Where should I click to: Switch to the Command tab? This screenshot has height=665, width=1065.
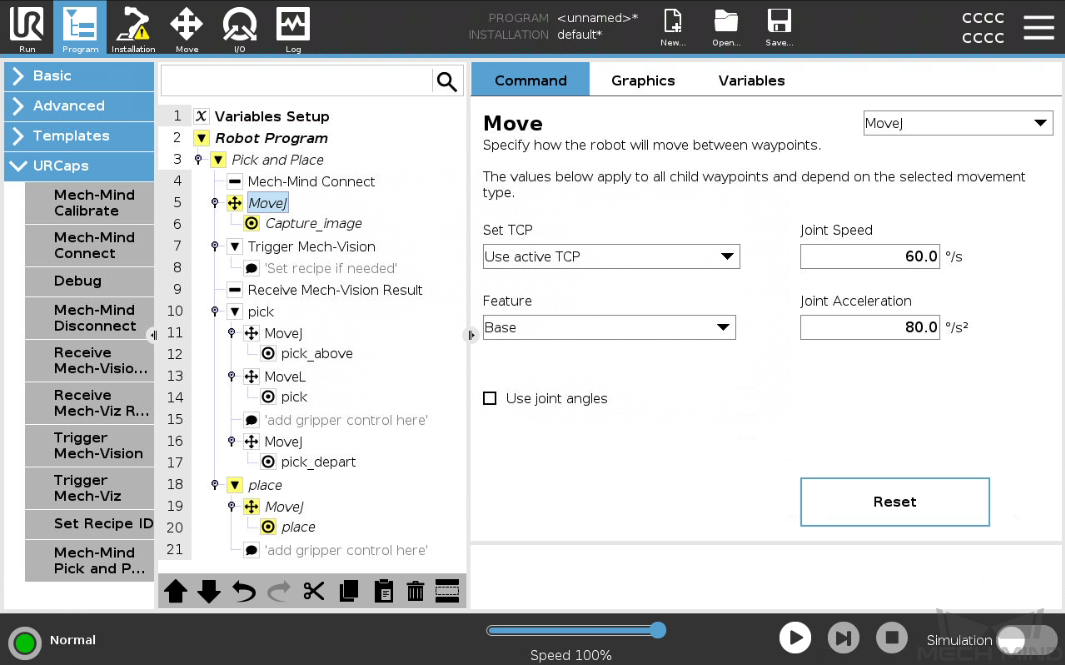[x=530, y=80]
